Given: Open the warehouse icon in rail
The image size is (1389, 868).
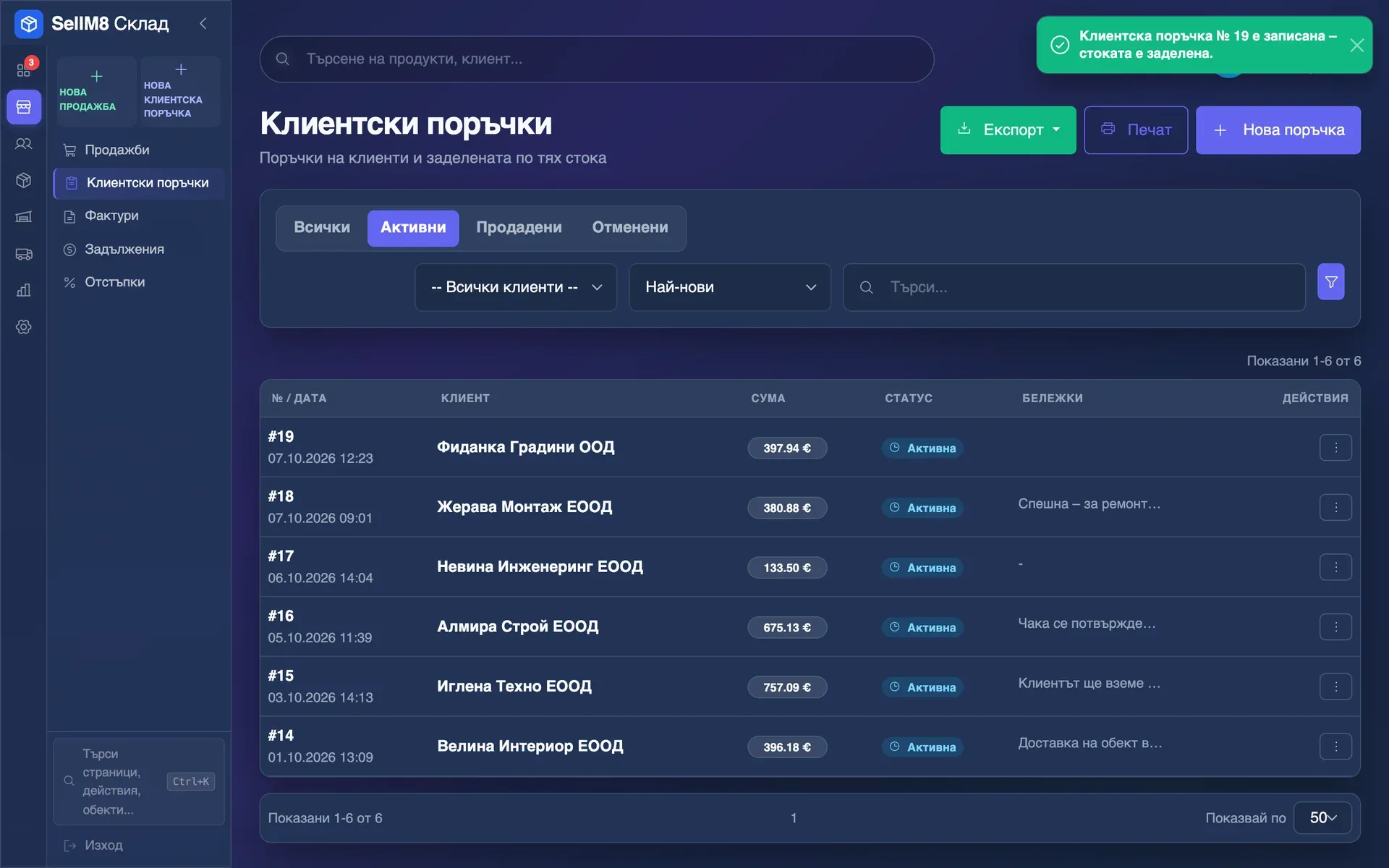Looking at the screenshot, I should point(24,217).
